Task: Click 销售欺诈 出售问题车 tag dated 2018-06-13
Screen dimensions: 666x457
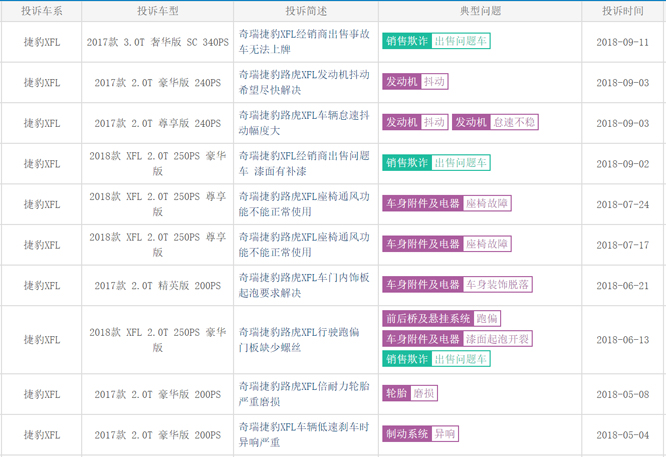Action: 436,359
